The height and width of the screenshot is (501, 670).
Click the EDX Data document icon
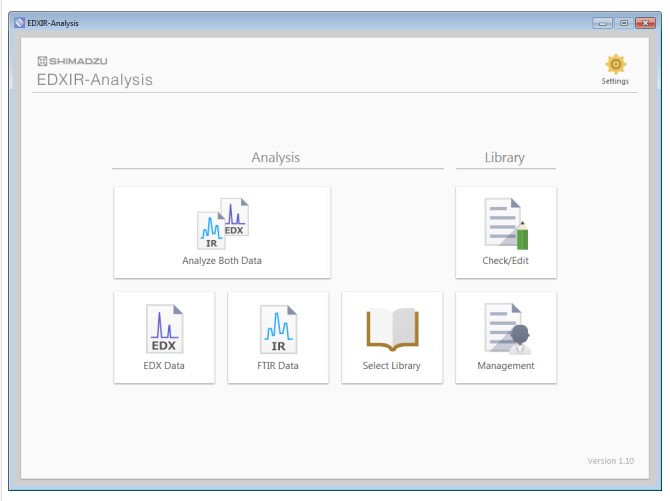point(164,329)
